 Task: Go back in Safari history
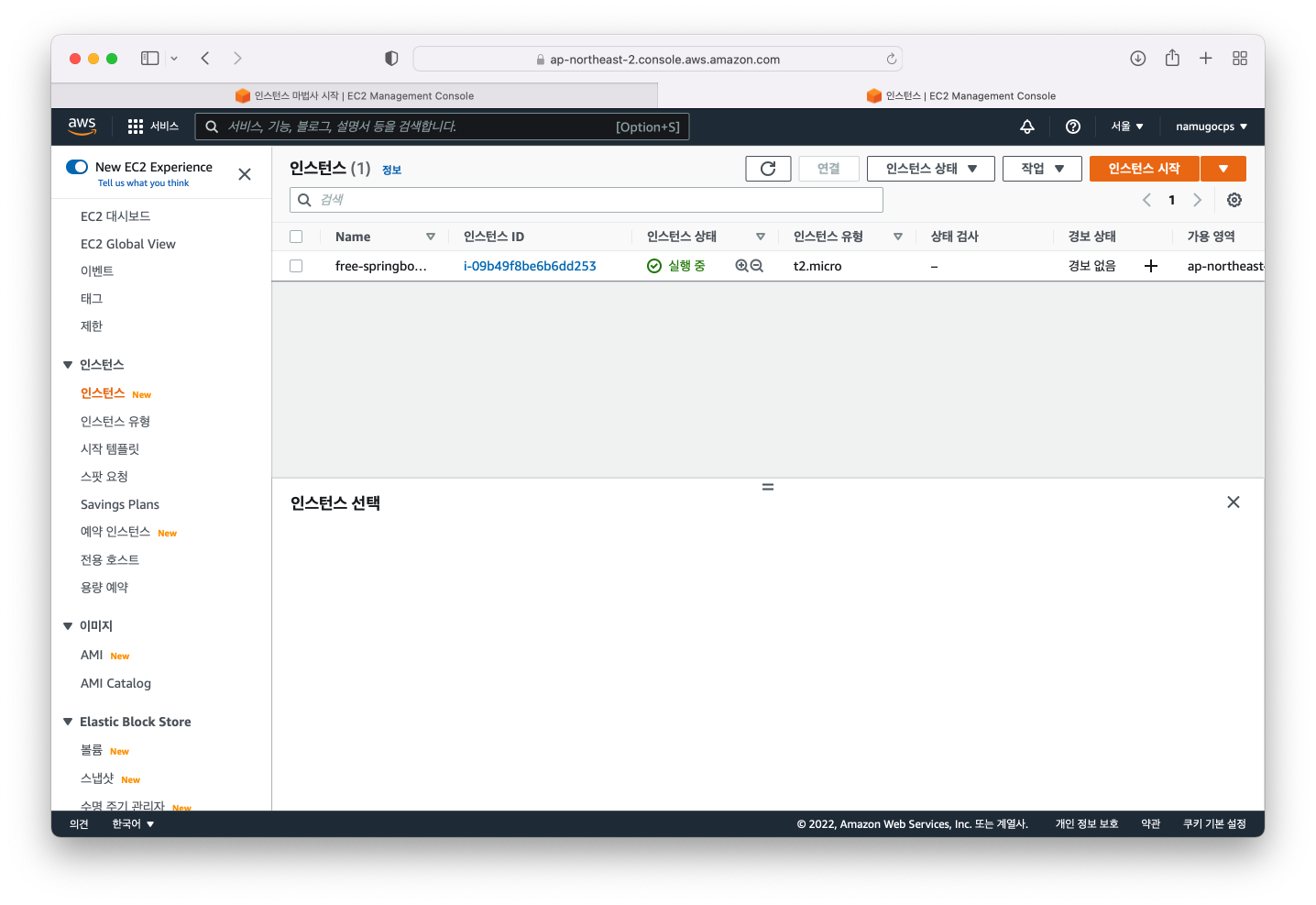(205, 59)
